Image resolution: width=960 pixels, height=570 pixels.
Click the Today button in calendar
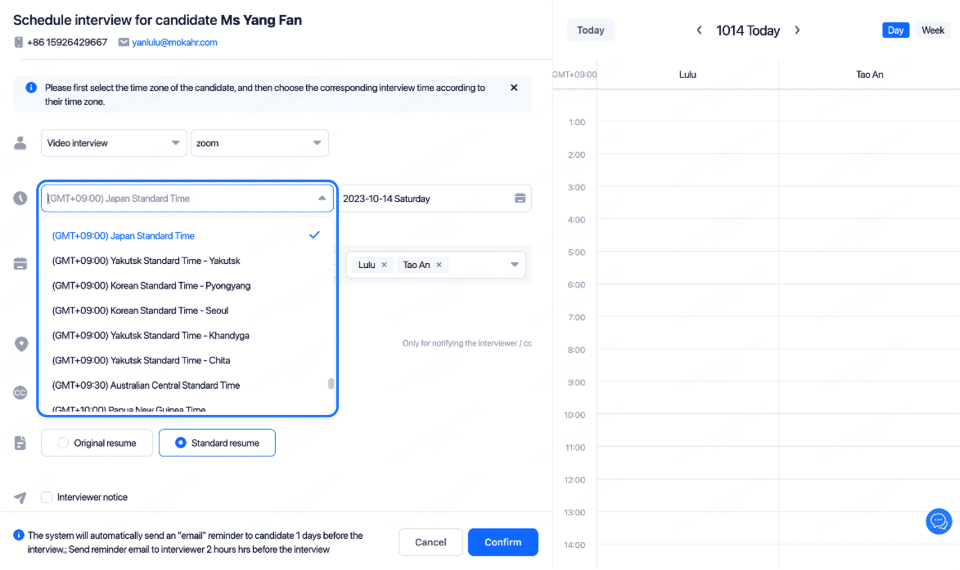coord(590,30)
